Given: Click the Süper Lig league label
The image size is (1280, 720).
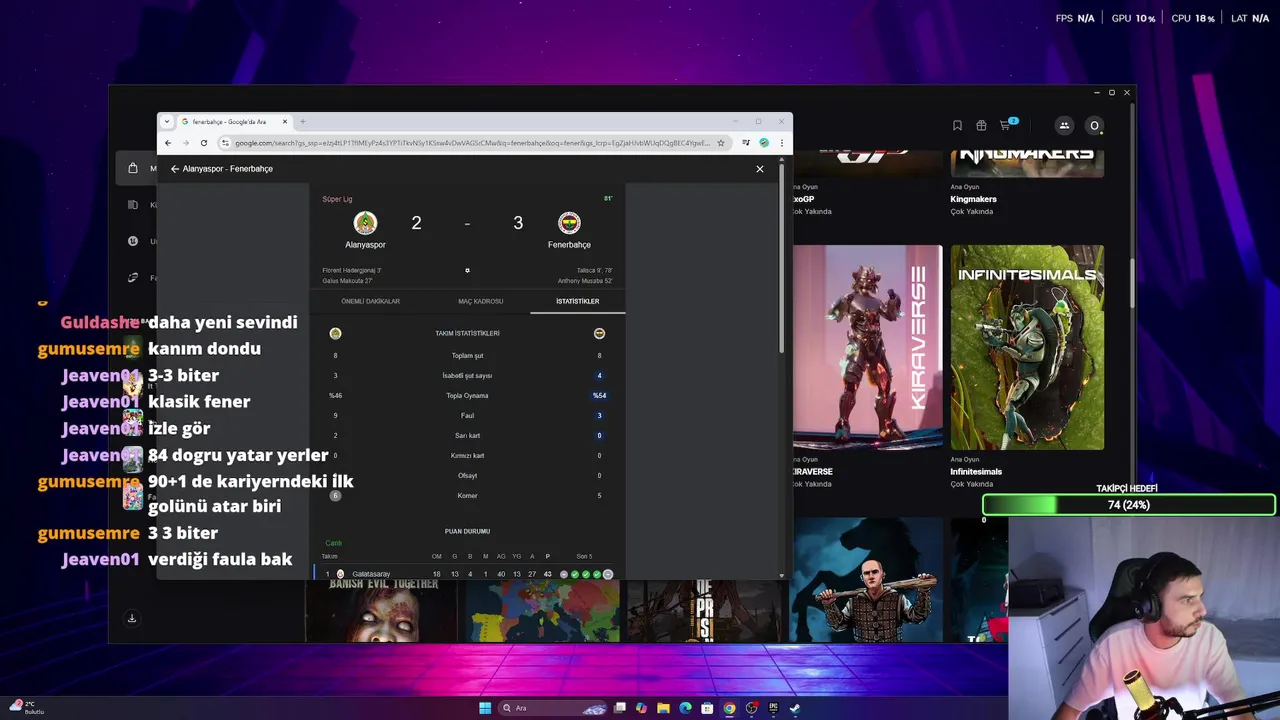Looking at the screenshot, I should [337, 199].
